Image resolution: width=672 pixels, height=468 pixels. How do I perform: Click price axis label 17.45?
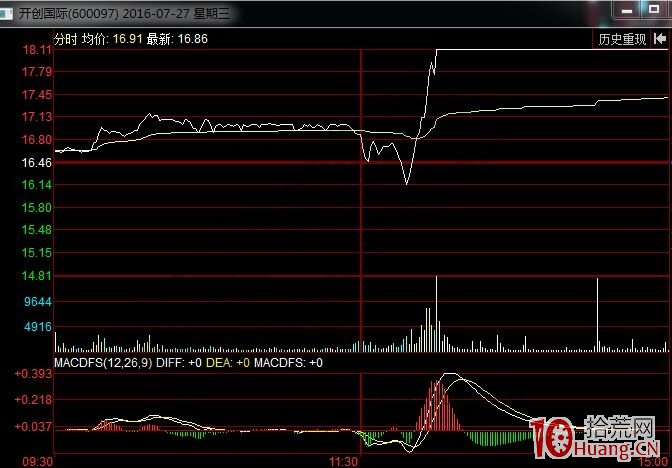pyautogui.click(x=37, y=95)
